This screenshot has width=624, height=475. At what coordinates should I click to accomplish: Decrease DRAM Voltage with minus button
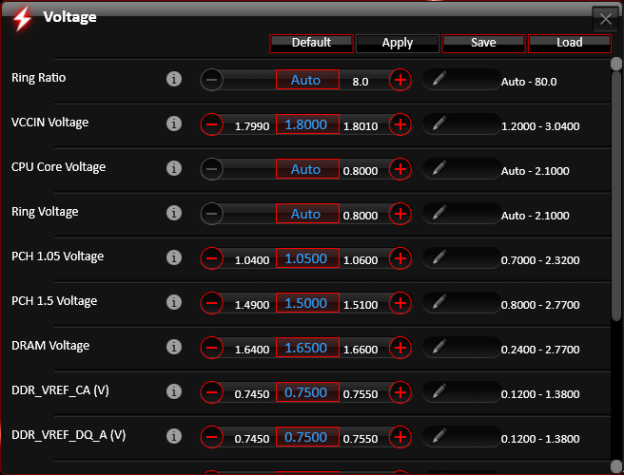[212, 348]
